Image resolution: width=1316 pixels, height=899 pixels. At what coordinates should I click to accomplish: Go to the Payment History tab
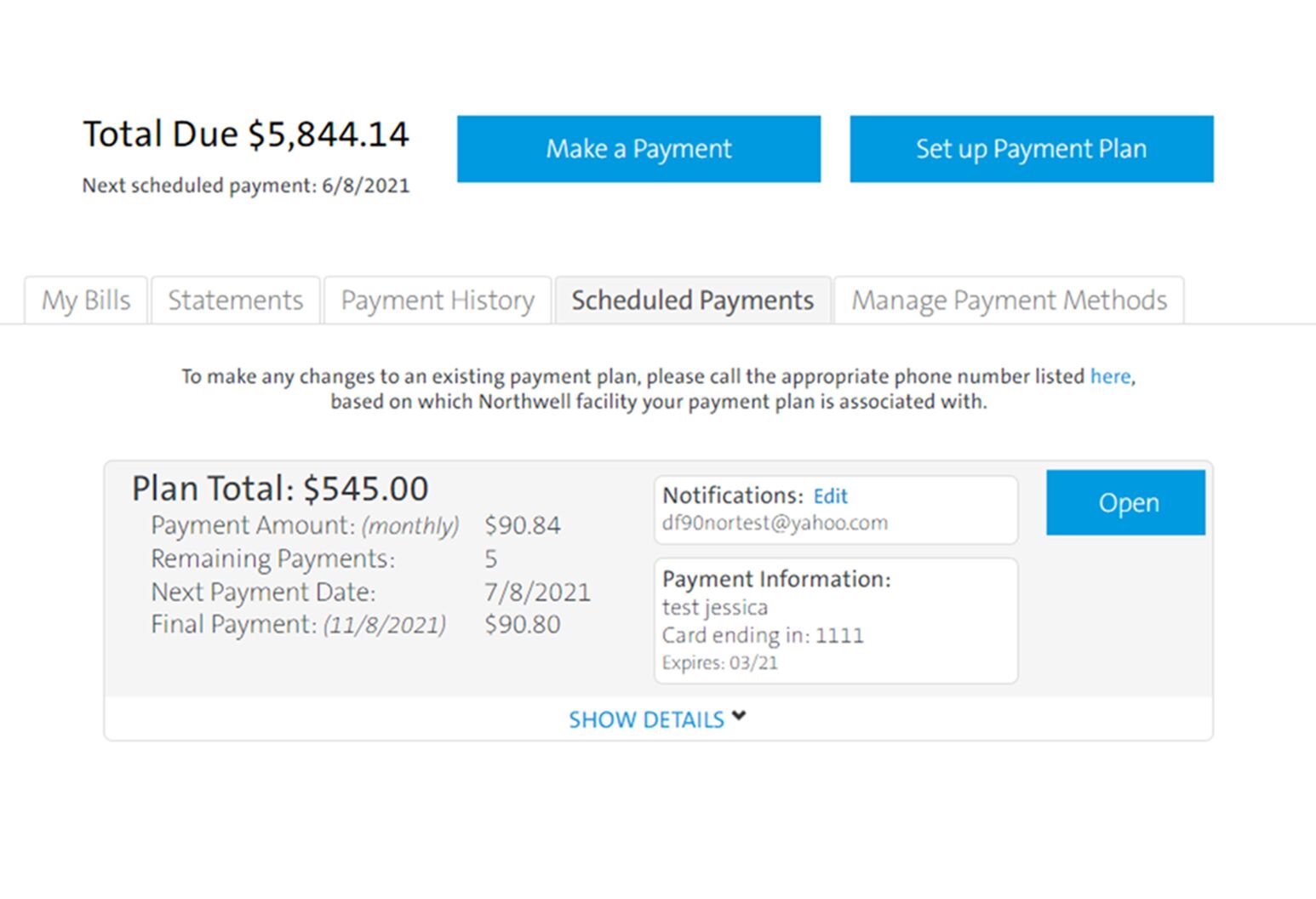pyautogui.click(x=438, y=301)
